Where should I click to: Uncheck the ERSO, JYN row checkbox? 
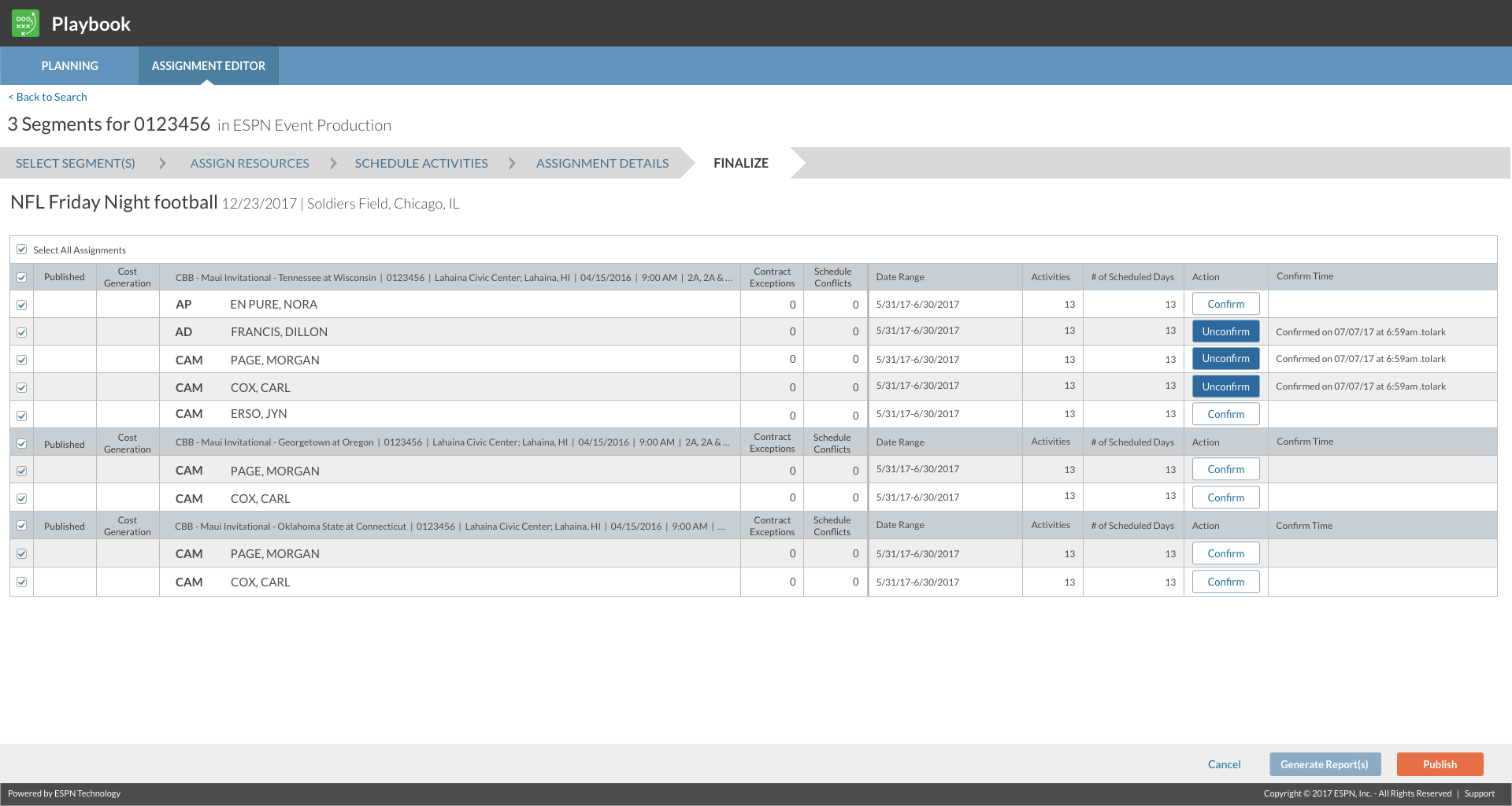(22, 416)
